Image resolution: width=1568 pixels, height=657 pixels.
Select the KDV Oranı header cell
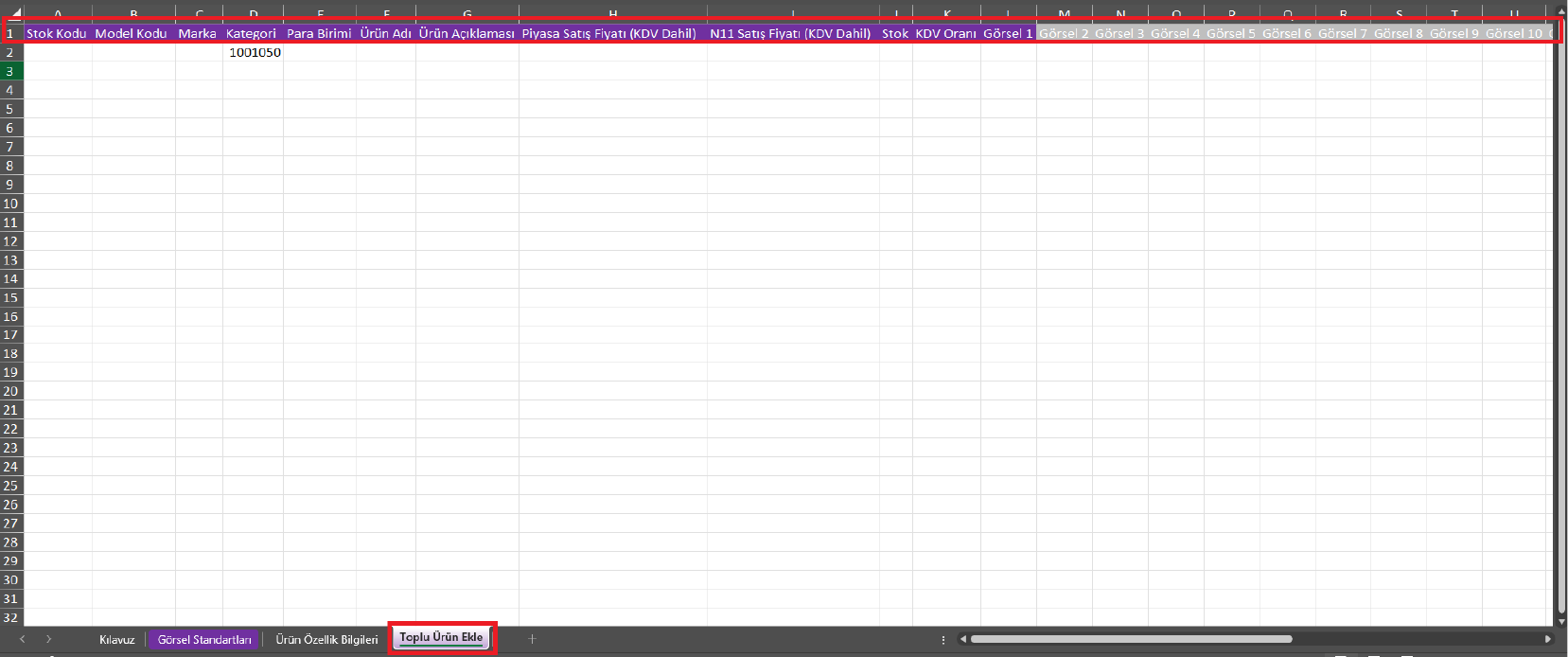click(x=945, y=33)
